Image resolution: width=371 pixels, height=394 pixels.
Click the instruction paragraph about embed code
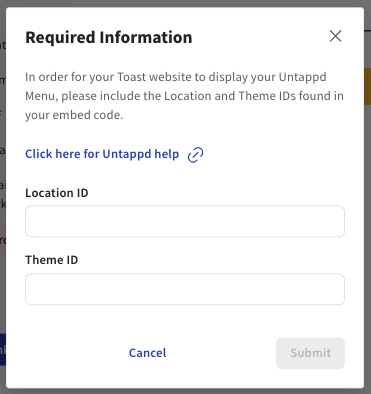tap(184, 96)
